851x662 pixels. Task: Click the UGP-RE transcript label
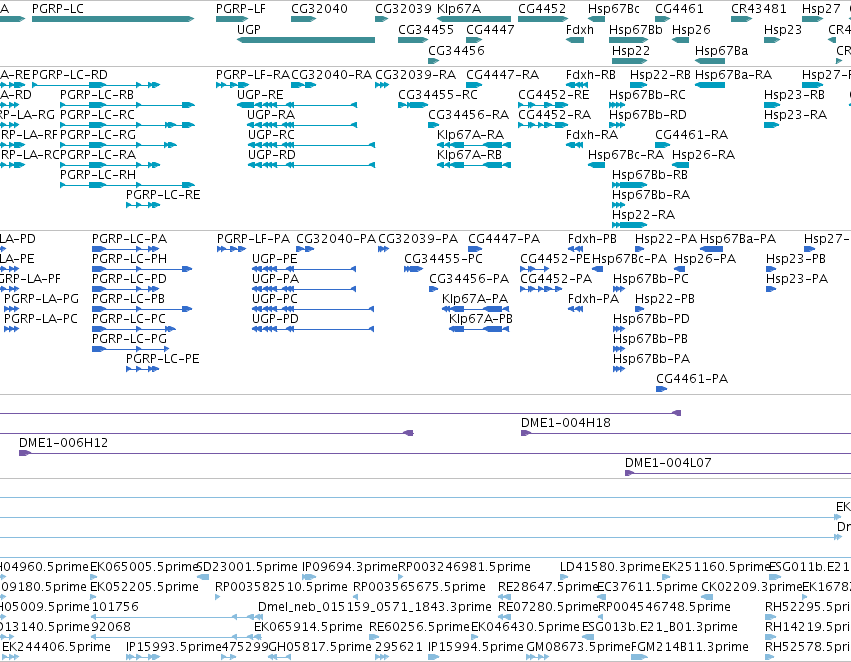coord(260,95)
